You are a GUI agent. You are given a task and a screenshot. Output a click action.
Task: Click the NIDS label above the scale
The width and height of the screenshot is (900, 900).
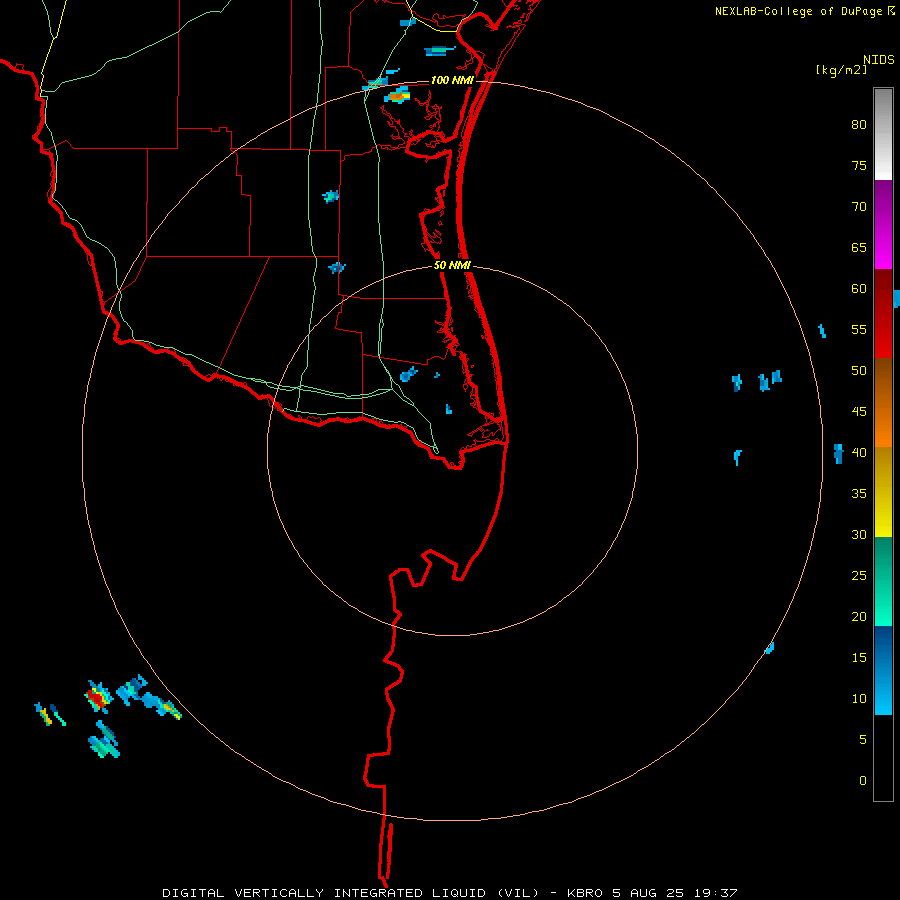[x=879, y=59]
